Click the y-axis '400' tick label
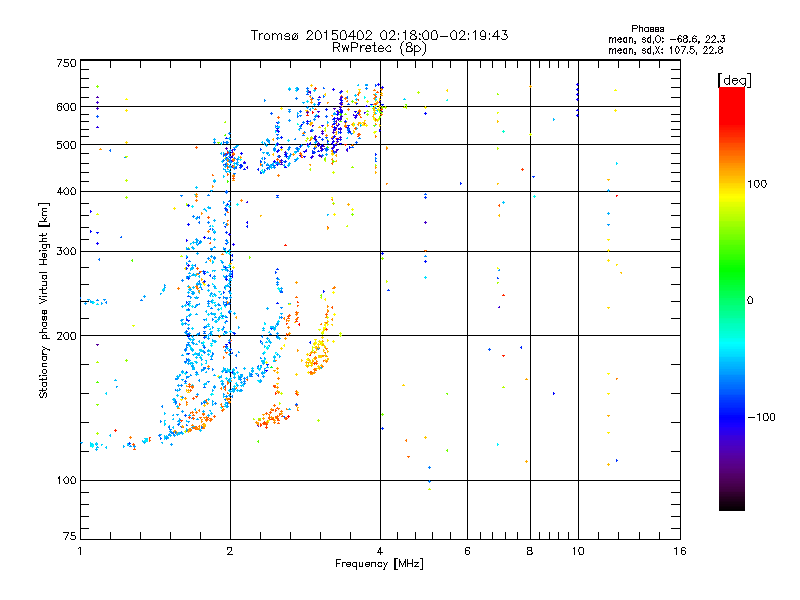800x600 pixels. pos(66,192)
